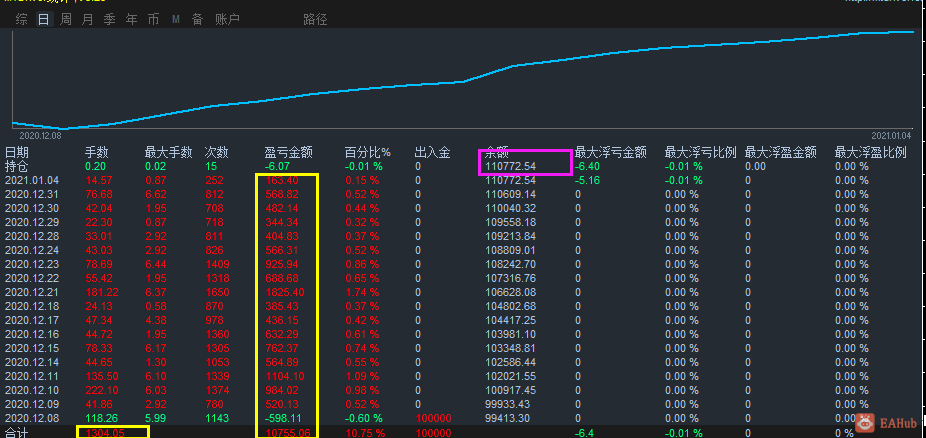Click the floating loss value -5.16
This screenshot has height=438, width=926.
click(588, 180)
